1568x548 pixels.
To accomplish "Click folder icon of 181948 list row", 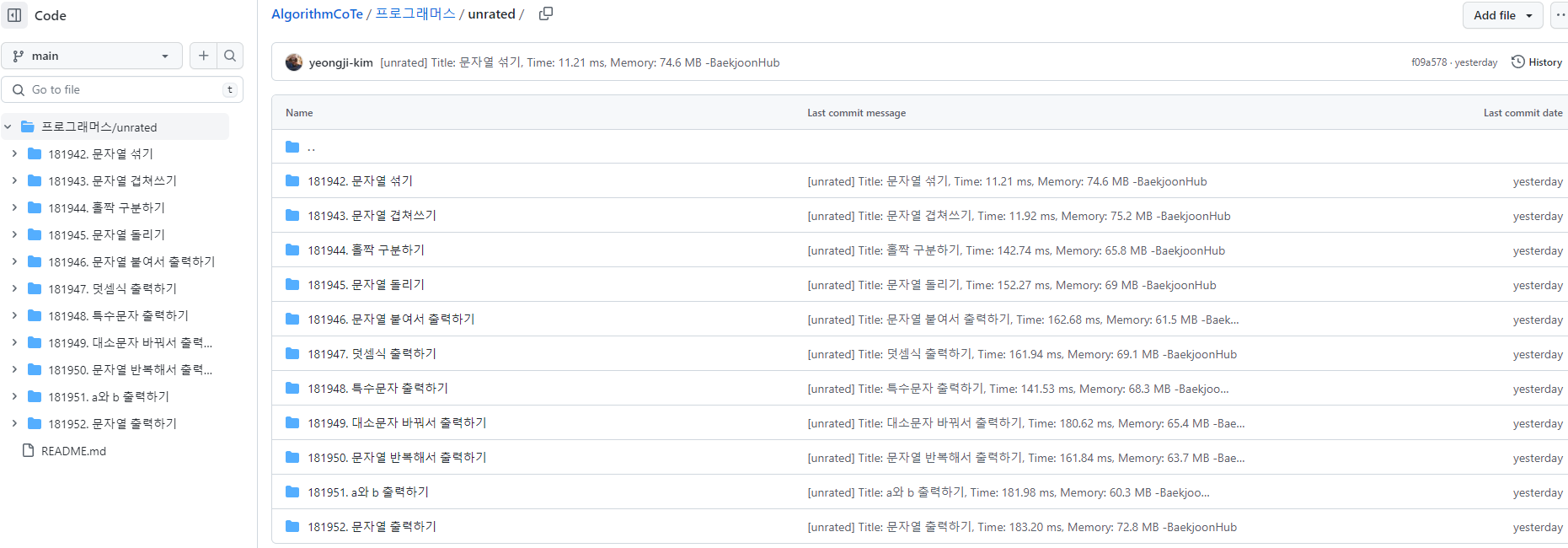I will 292,389.
